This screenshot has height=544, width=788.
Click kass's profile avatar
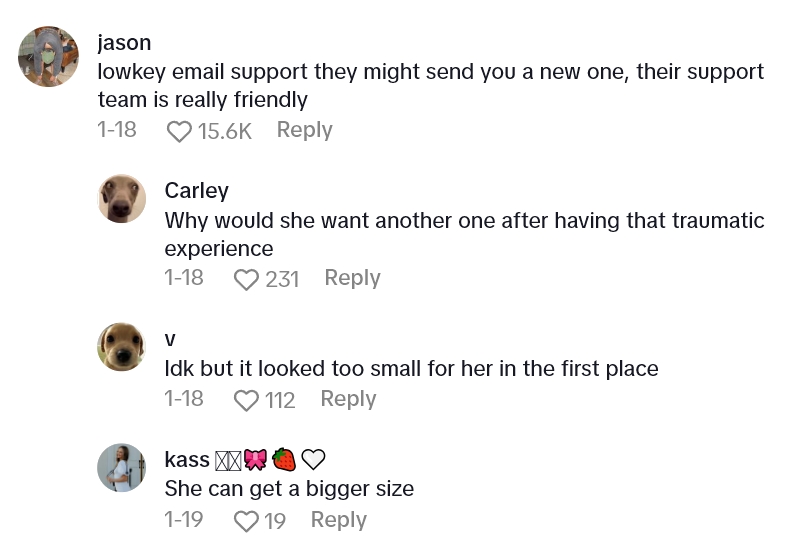[x=122, y=467]
